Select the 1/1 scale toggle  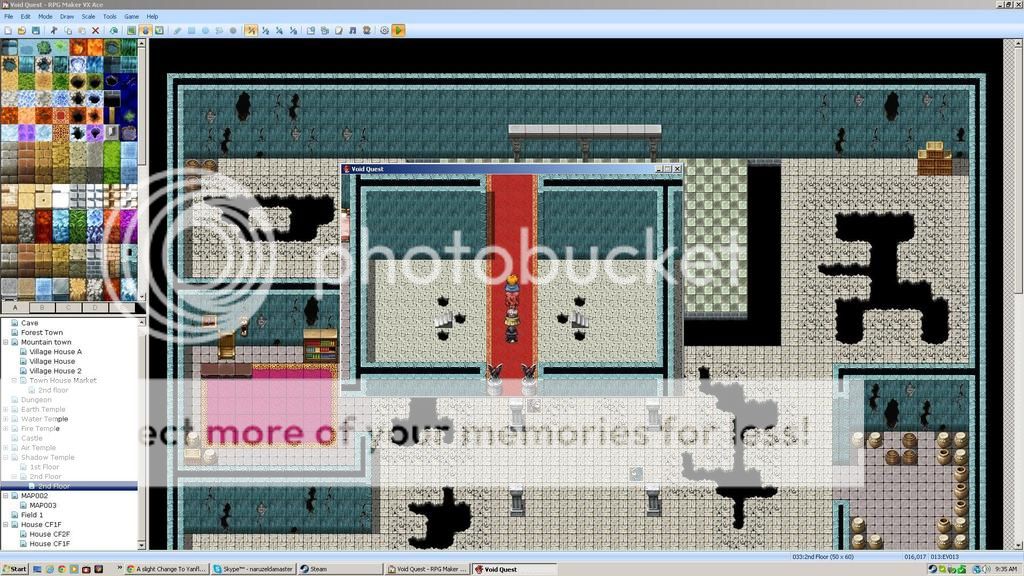point(251,30)
